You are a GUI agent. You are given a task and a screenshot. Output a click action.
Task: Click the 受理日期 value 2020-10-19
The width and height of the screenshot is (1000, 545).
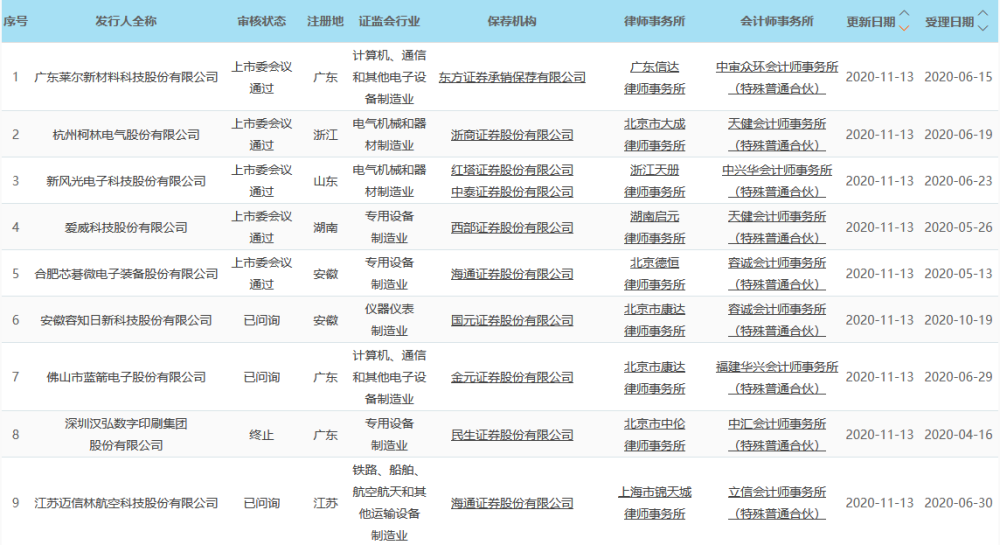[959, 321]
